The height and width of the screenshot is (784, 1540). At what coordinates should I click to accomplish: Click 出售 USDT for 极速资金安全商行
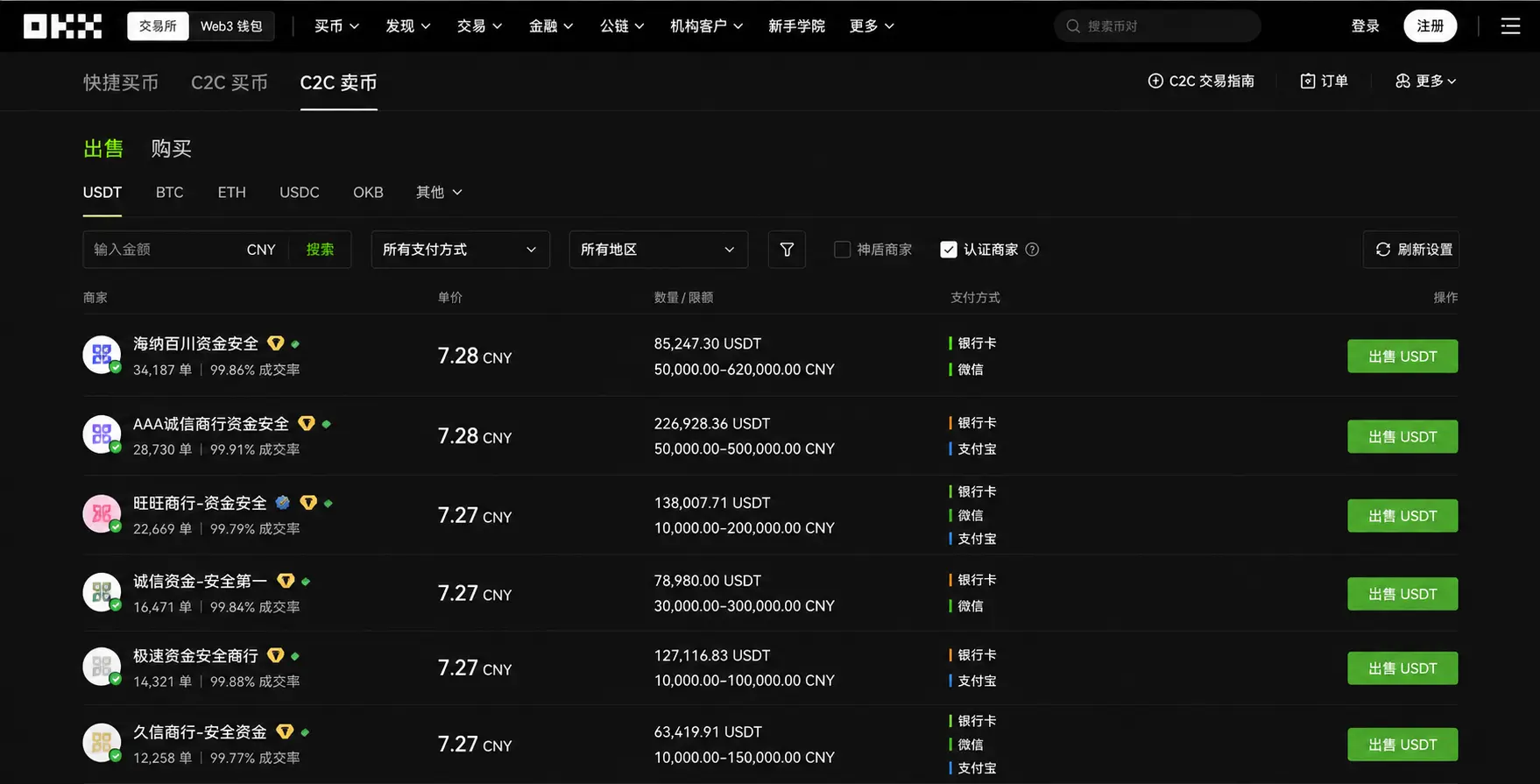1402,668
